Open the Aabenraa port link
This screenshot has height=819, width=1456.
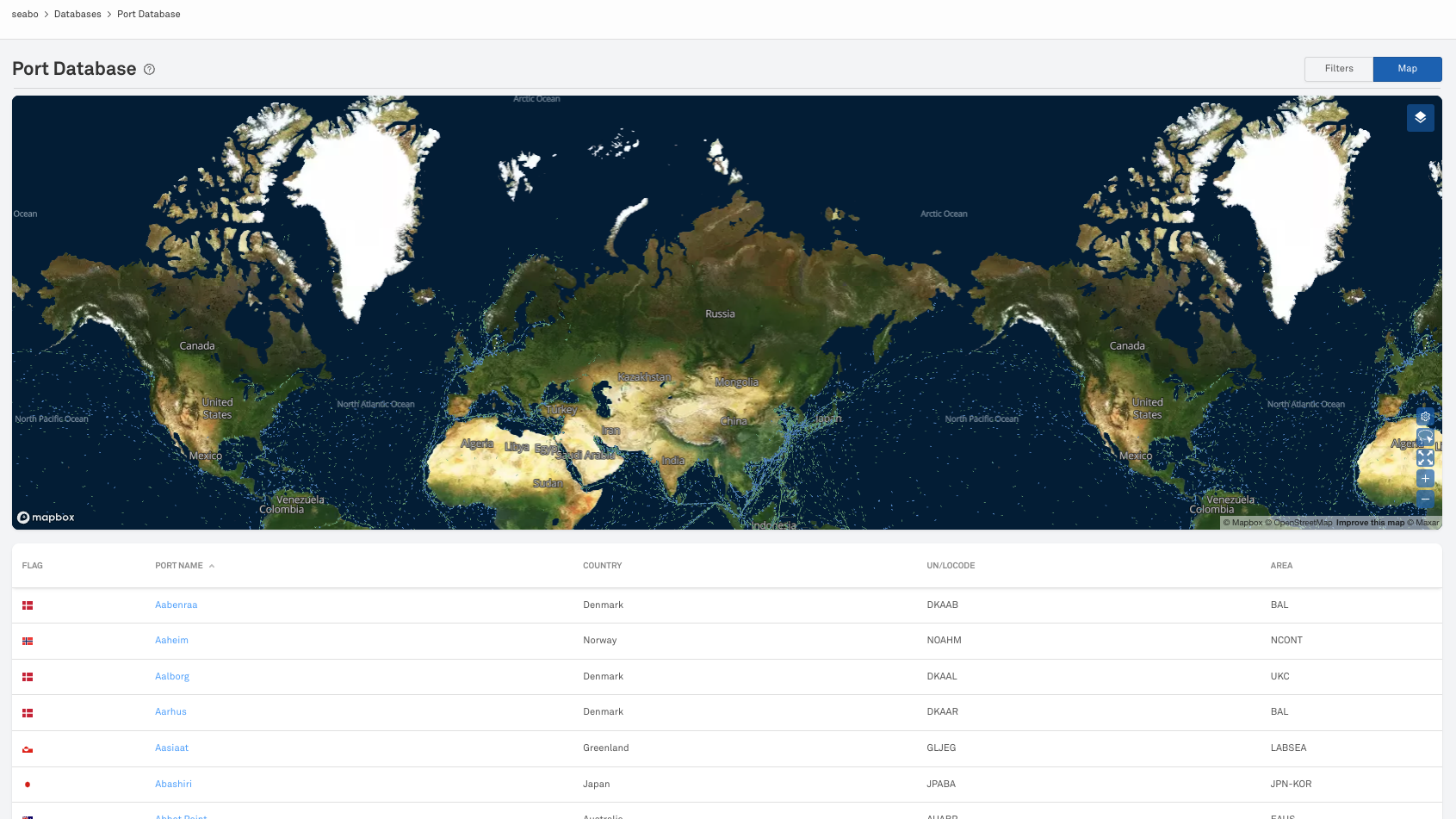176,605
